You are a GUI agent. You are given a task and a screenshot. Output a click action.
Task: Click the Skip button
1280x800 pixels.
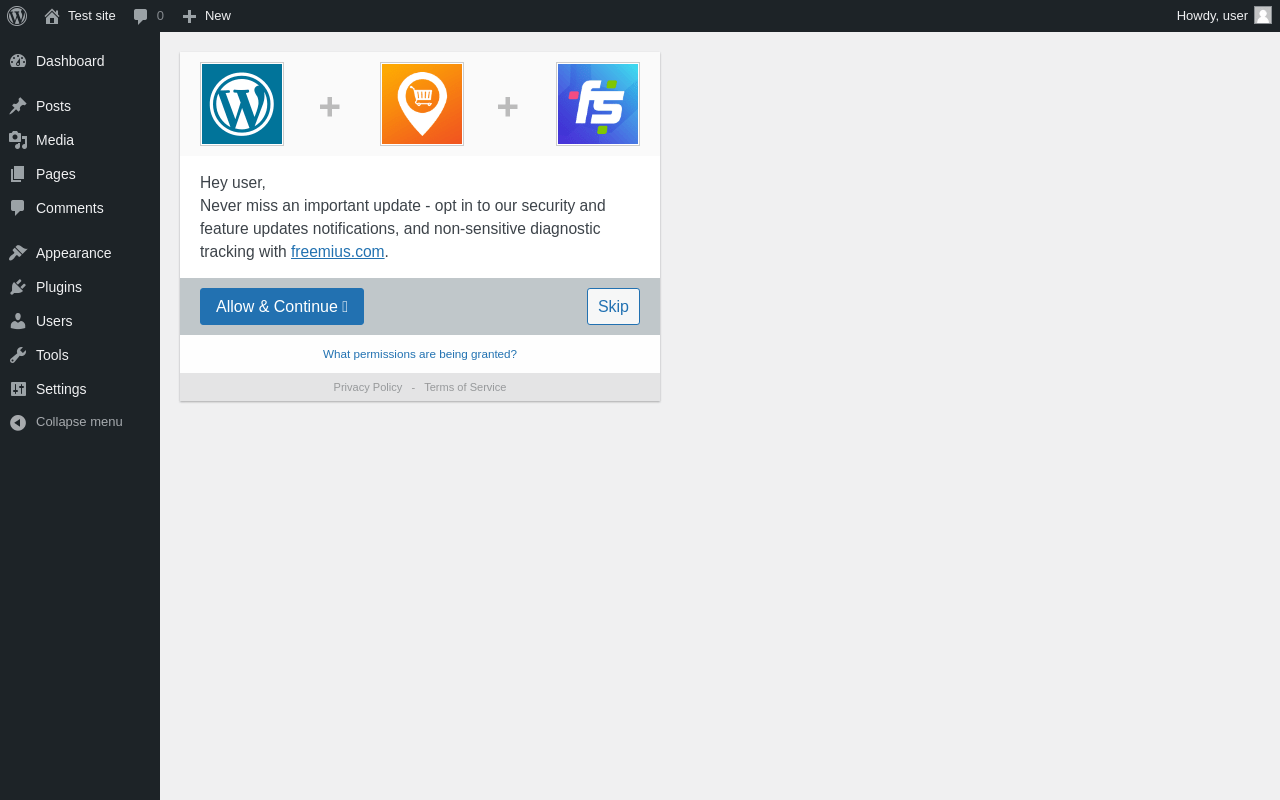point(613,307)
